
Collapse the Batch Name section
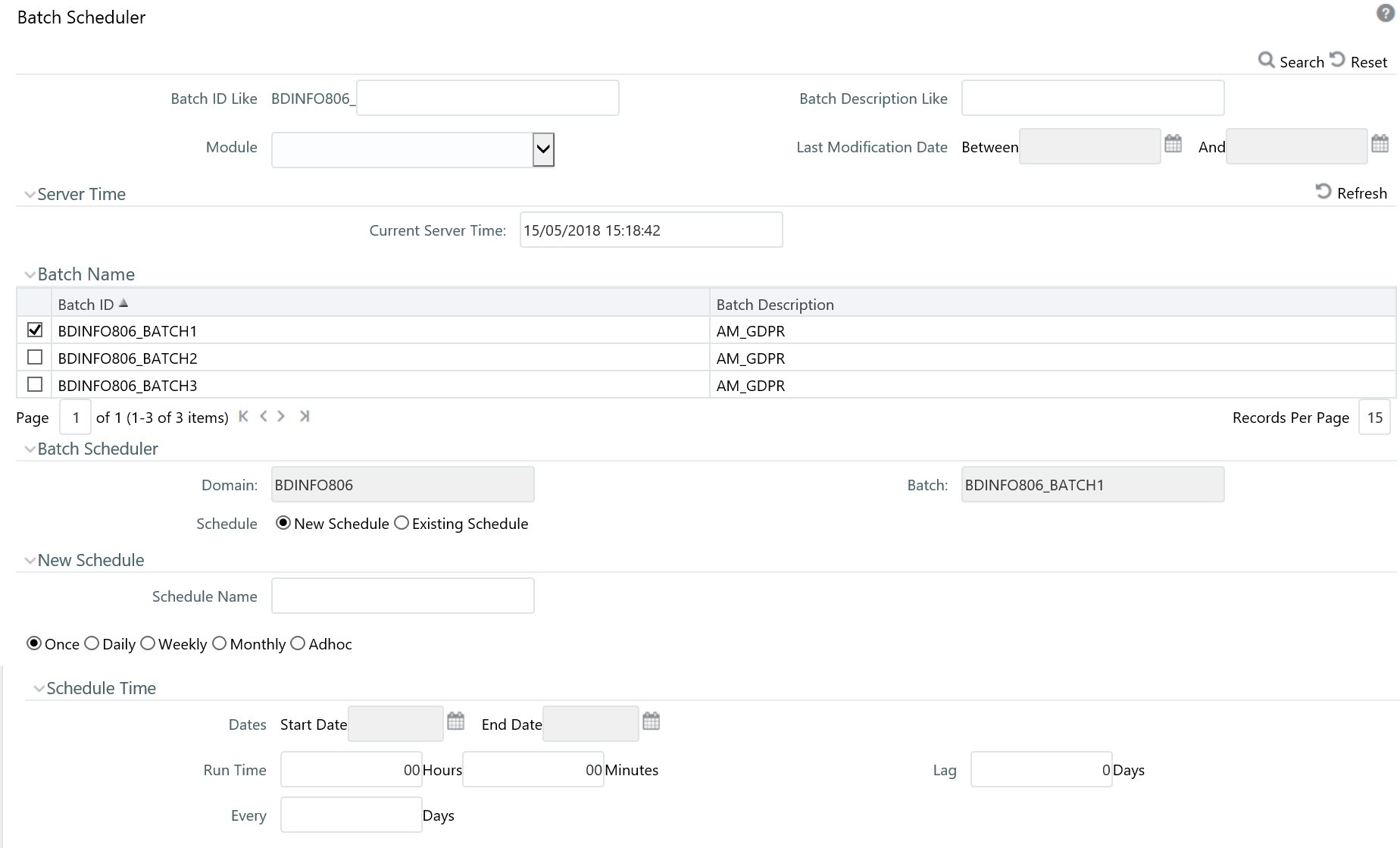pos(30,275)
